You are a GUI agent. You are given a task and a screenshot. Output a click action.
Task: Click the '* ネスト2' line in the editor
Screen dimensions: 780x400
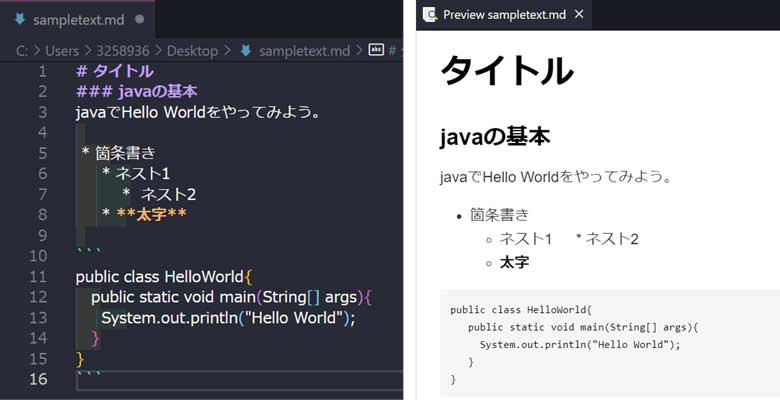pos(159,194)
